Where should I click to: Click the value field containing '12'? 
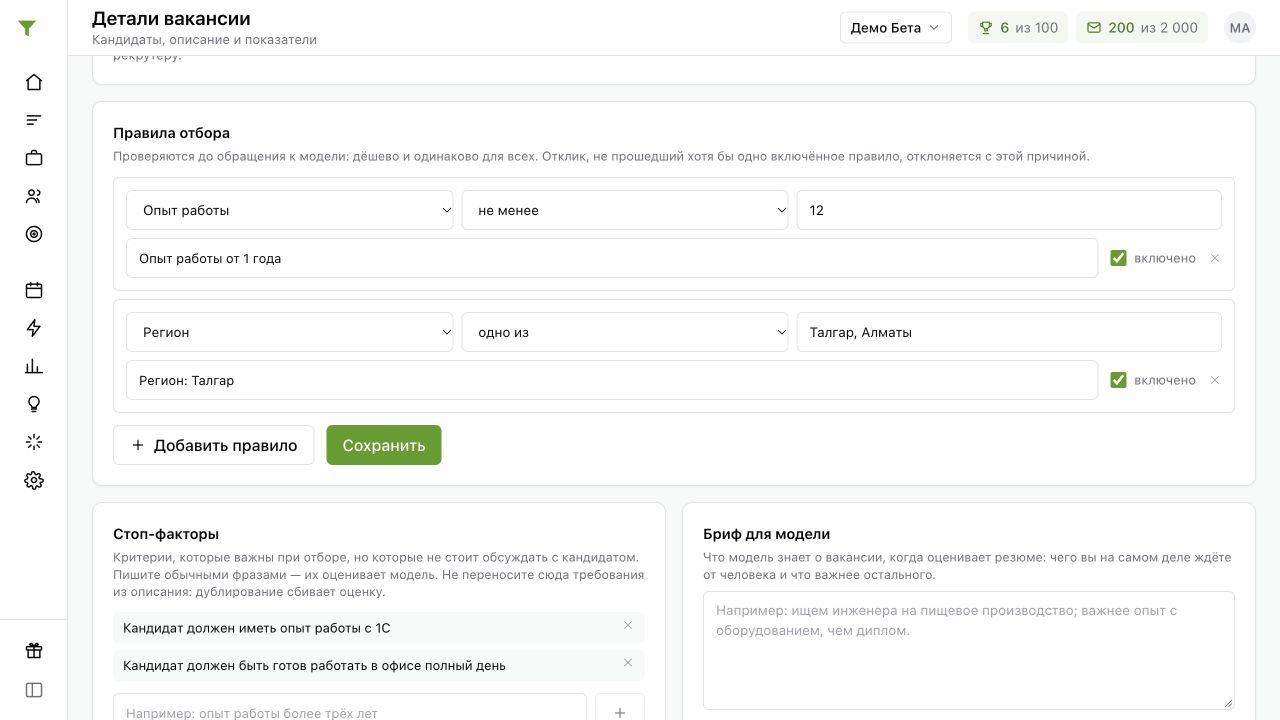[1009, 210]
